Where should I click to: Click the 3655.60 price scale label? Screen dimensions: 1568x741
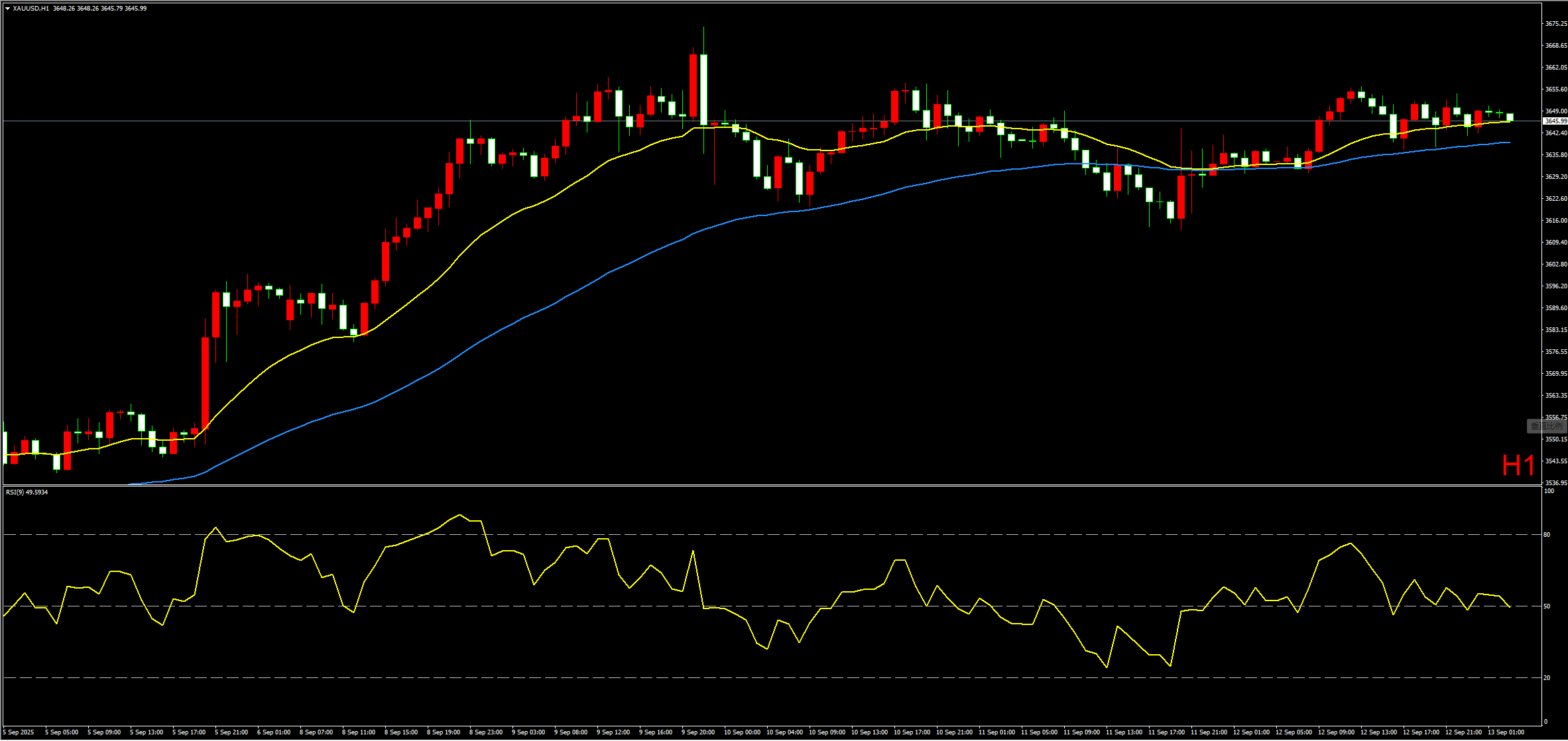coord(1555,89)
